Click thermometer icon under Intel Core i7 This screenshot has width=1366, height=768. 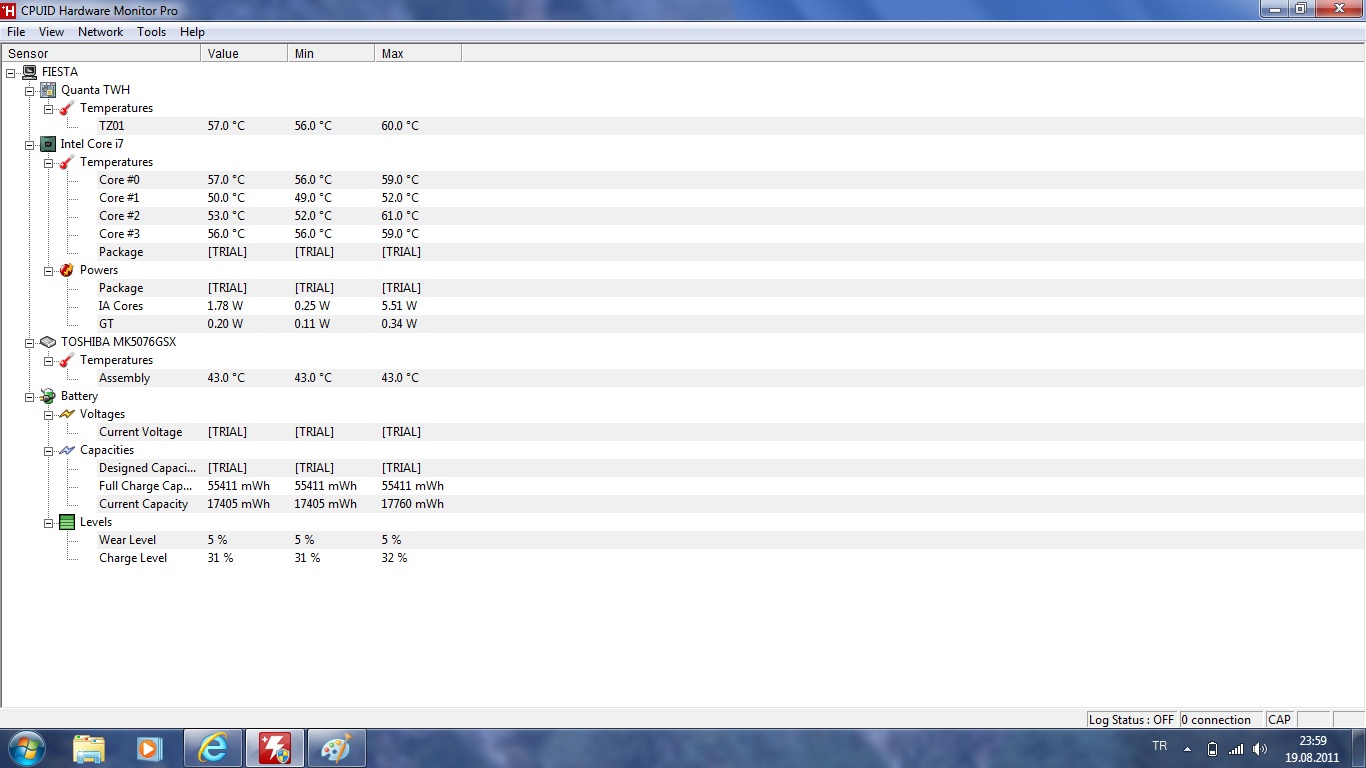[x=67, y=162]
